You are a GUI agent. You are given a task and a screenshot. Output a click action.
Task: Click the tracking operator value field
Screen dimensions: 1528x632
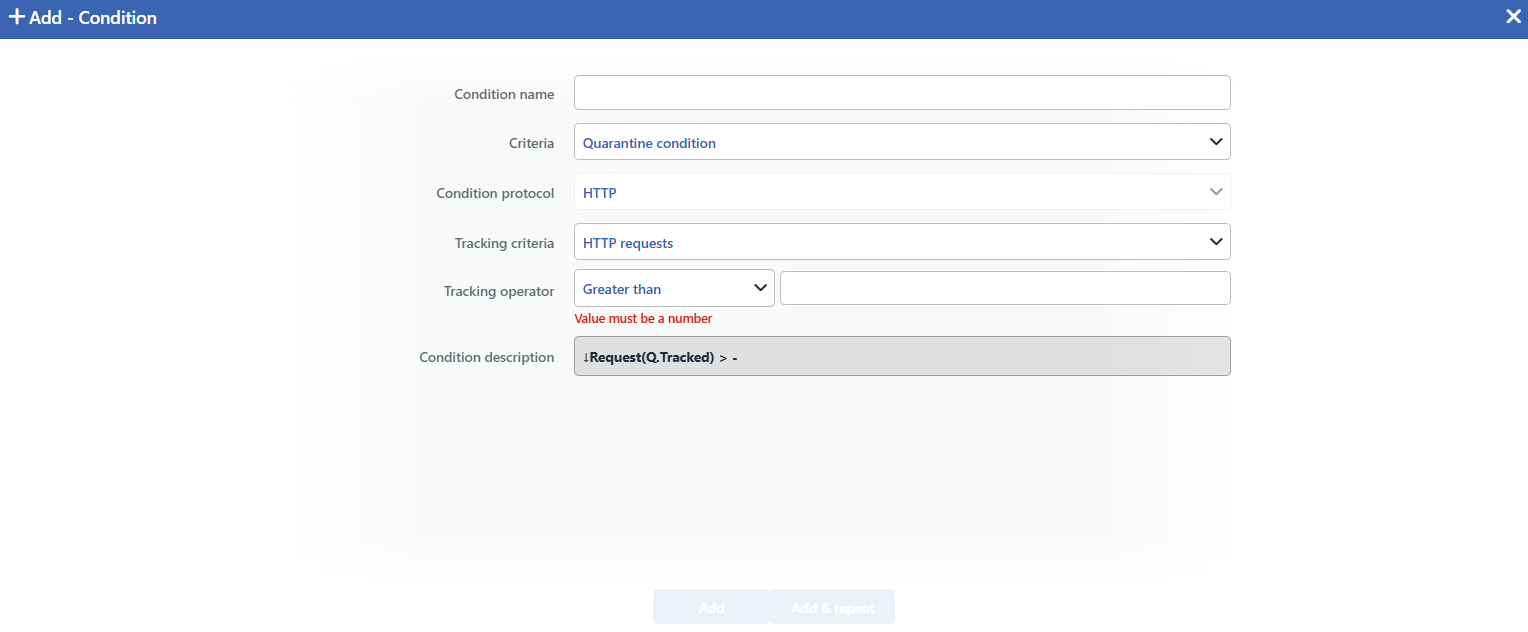(x=1005, y=288)
